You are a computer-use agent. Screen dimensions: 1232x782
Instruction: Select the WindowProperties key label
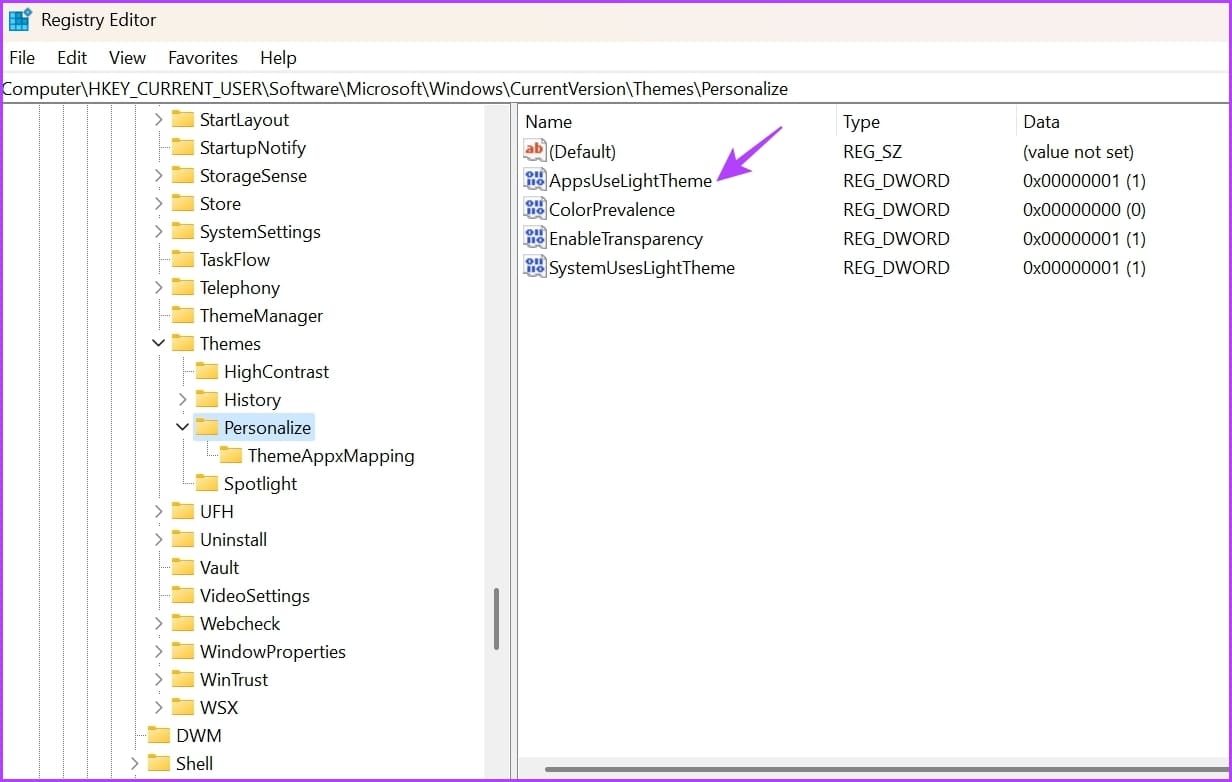click(x=273, y=651)
